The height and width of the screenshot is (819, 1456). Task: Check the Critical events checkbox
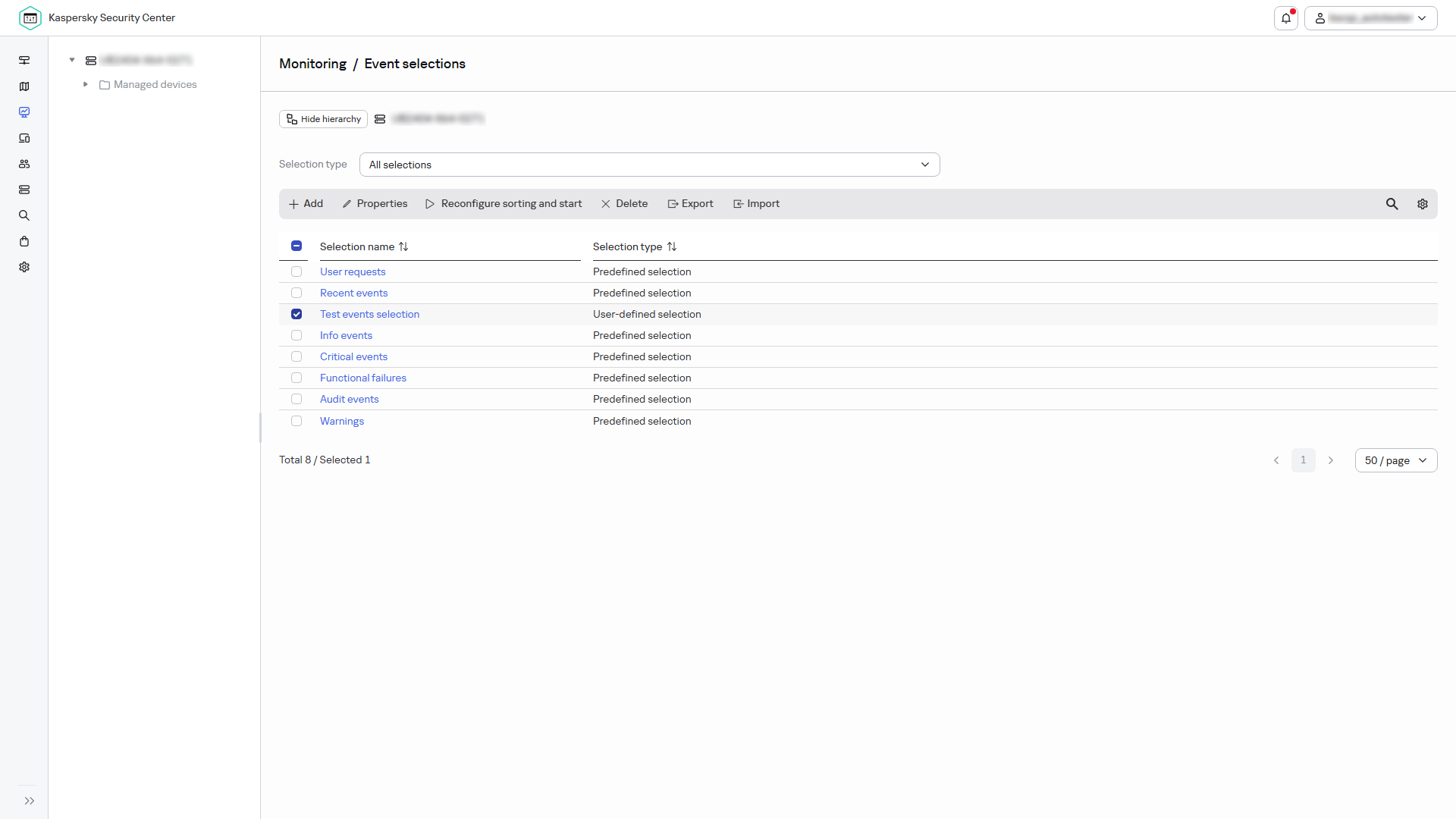tap(297, 356)
